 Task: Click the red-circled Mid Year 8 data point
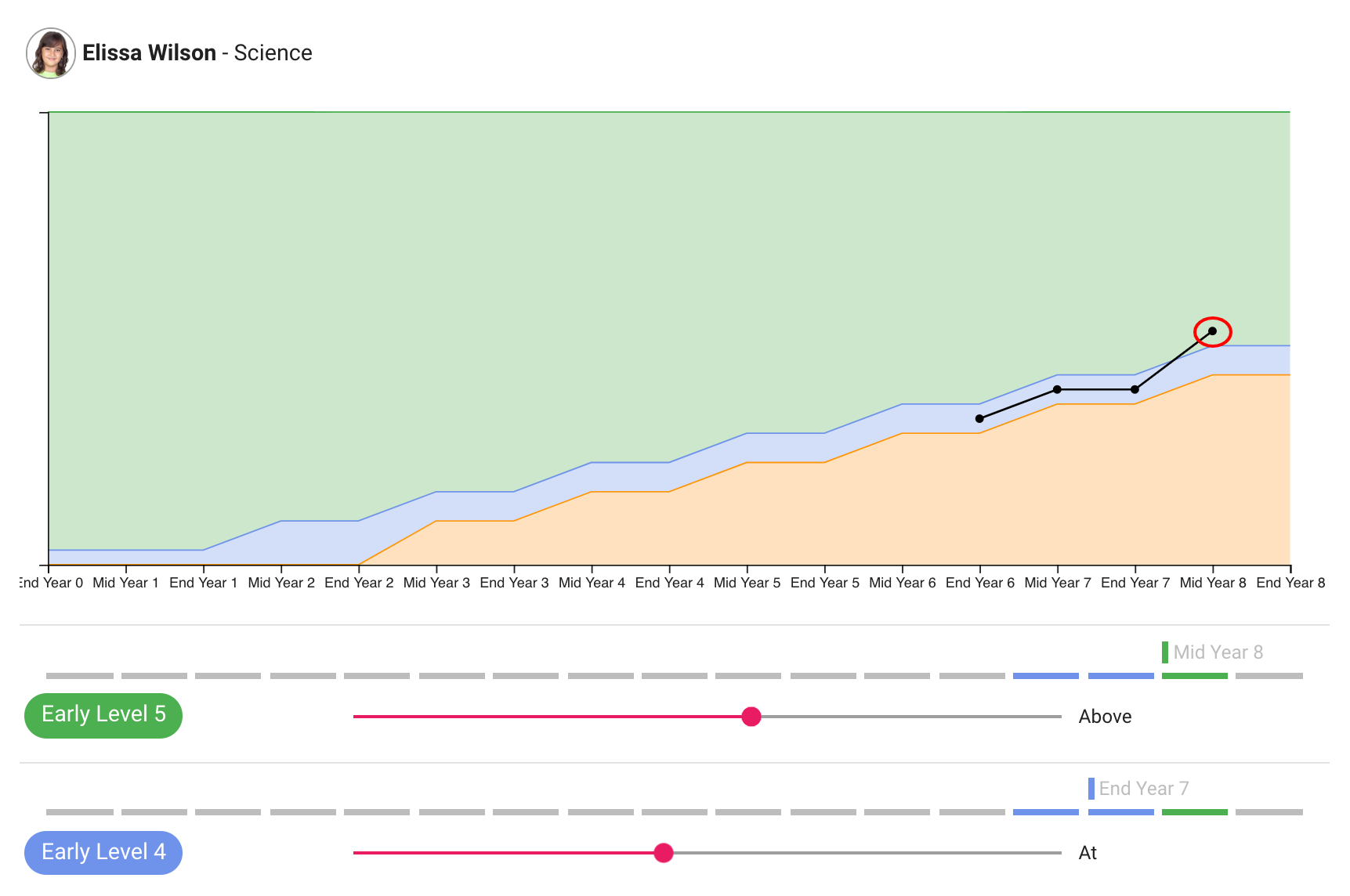tap(1212, 331)
